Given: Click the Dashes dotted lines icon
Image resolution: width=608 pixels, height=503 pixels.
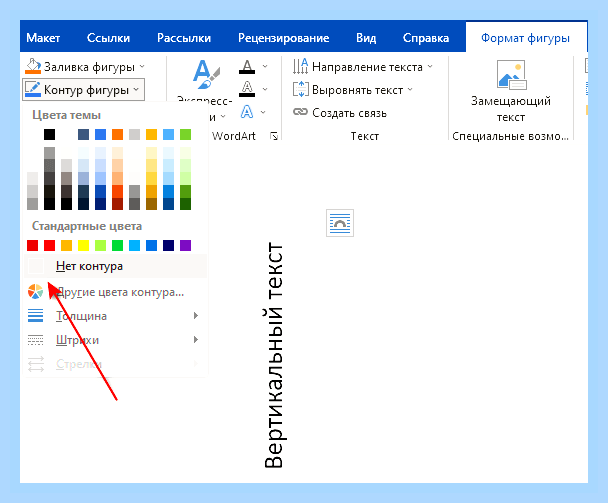Looking at the screenshot, I should (36, 340).
